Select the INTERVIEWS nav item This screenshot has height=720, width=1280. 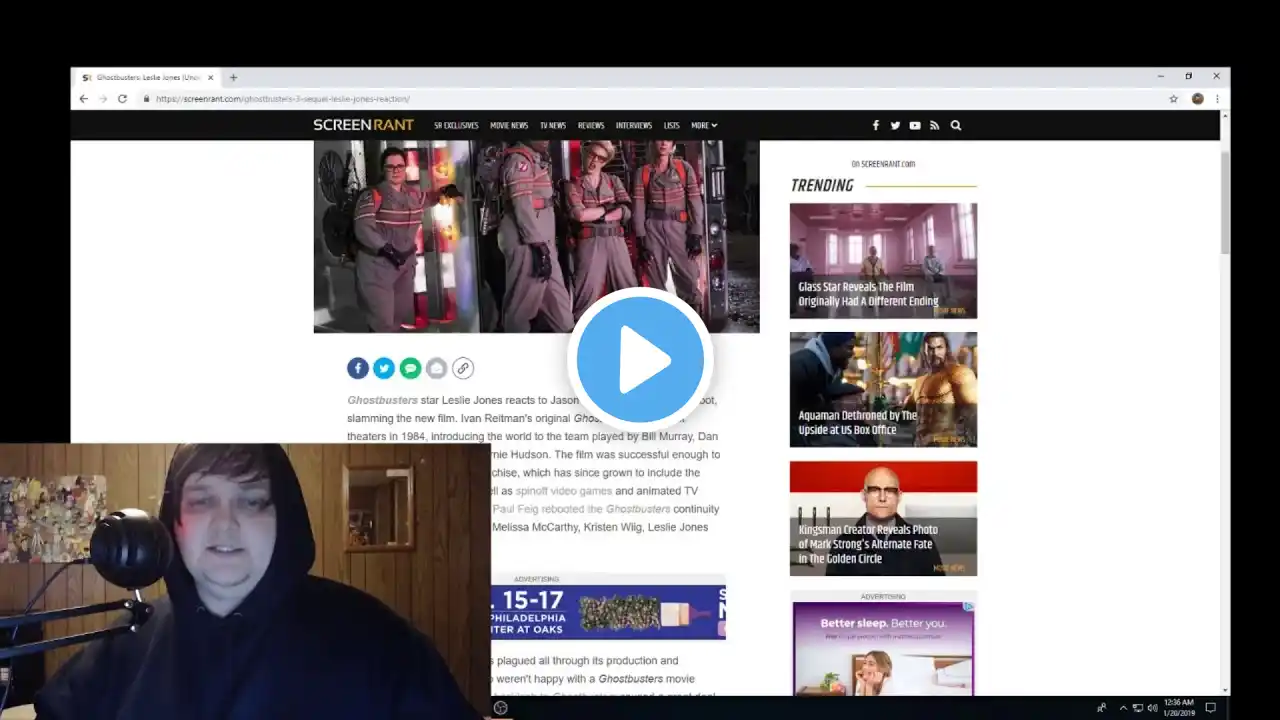point(634,126)
